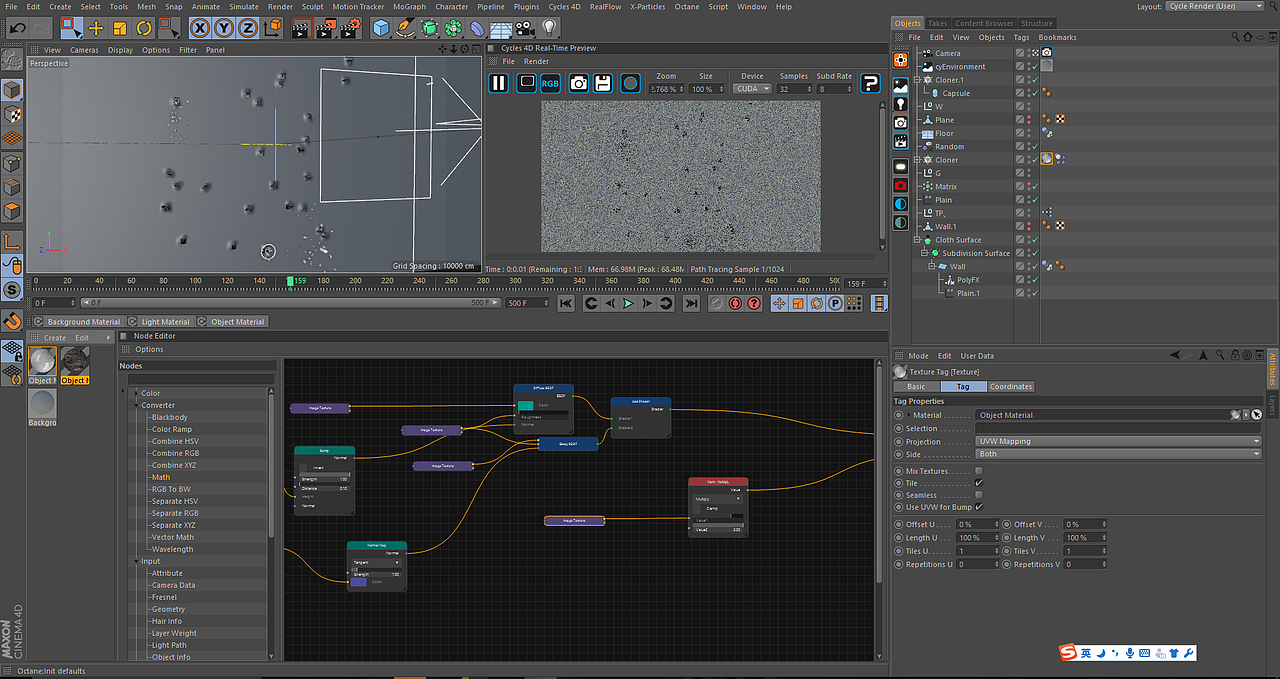The height and width of the screenshot is (679, 1280).
Task: Click Normal Map node color swatch
Action: [358, 582]
